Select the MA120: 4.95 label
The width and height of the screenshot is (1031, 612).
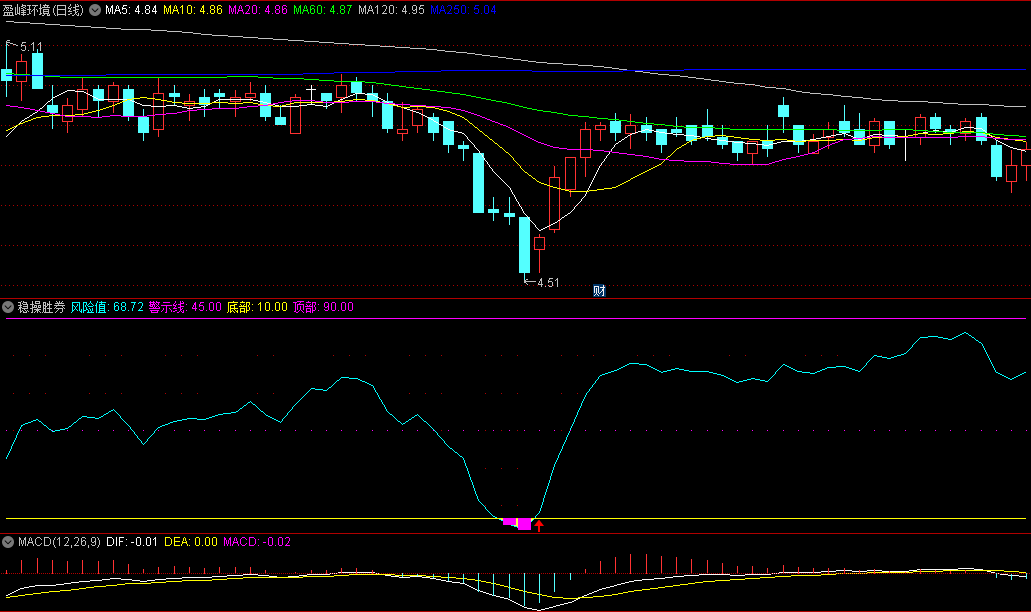point(391,10)
